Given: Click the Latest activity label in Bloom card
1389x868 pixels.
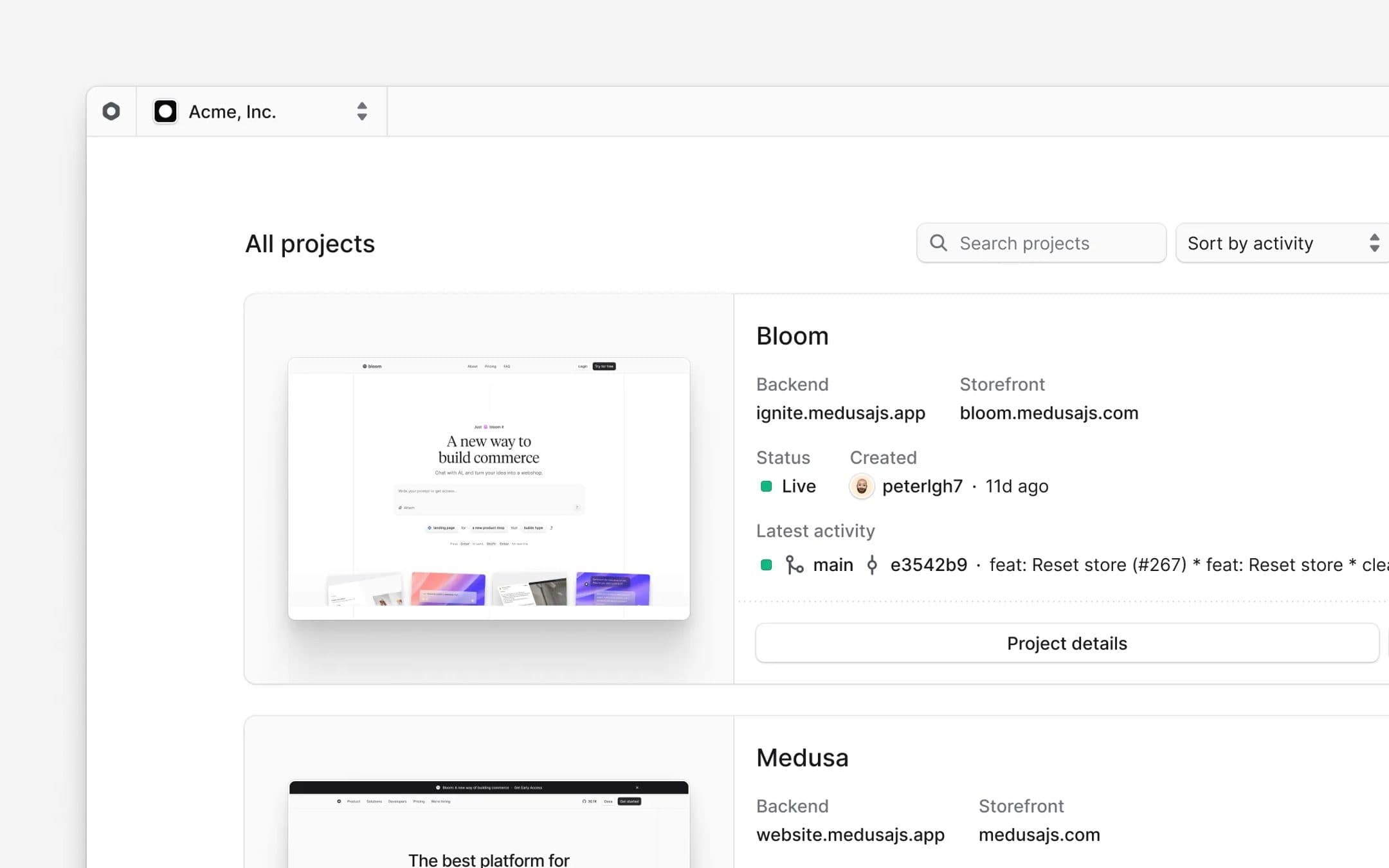Looking at the screenshot, I should pyautogui.click(x=815, y=530).
